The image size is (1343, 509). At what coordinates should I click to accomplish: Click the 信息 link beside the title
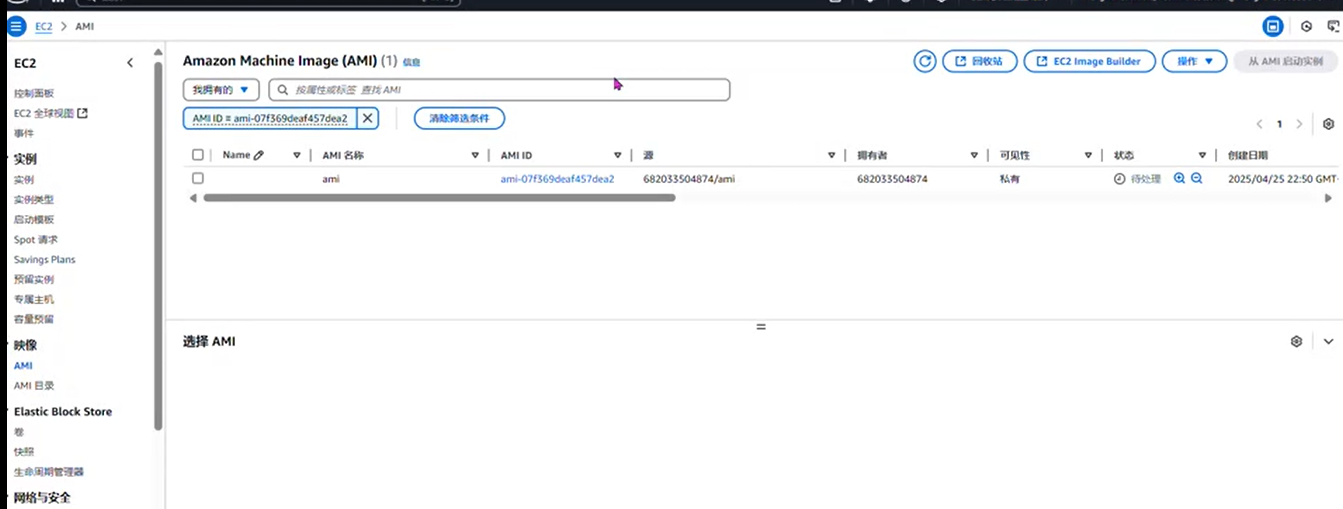412,62
